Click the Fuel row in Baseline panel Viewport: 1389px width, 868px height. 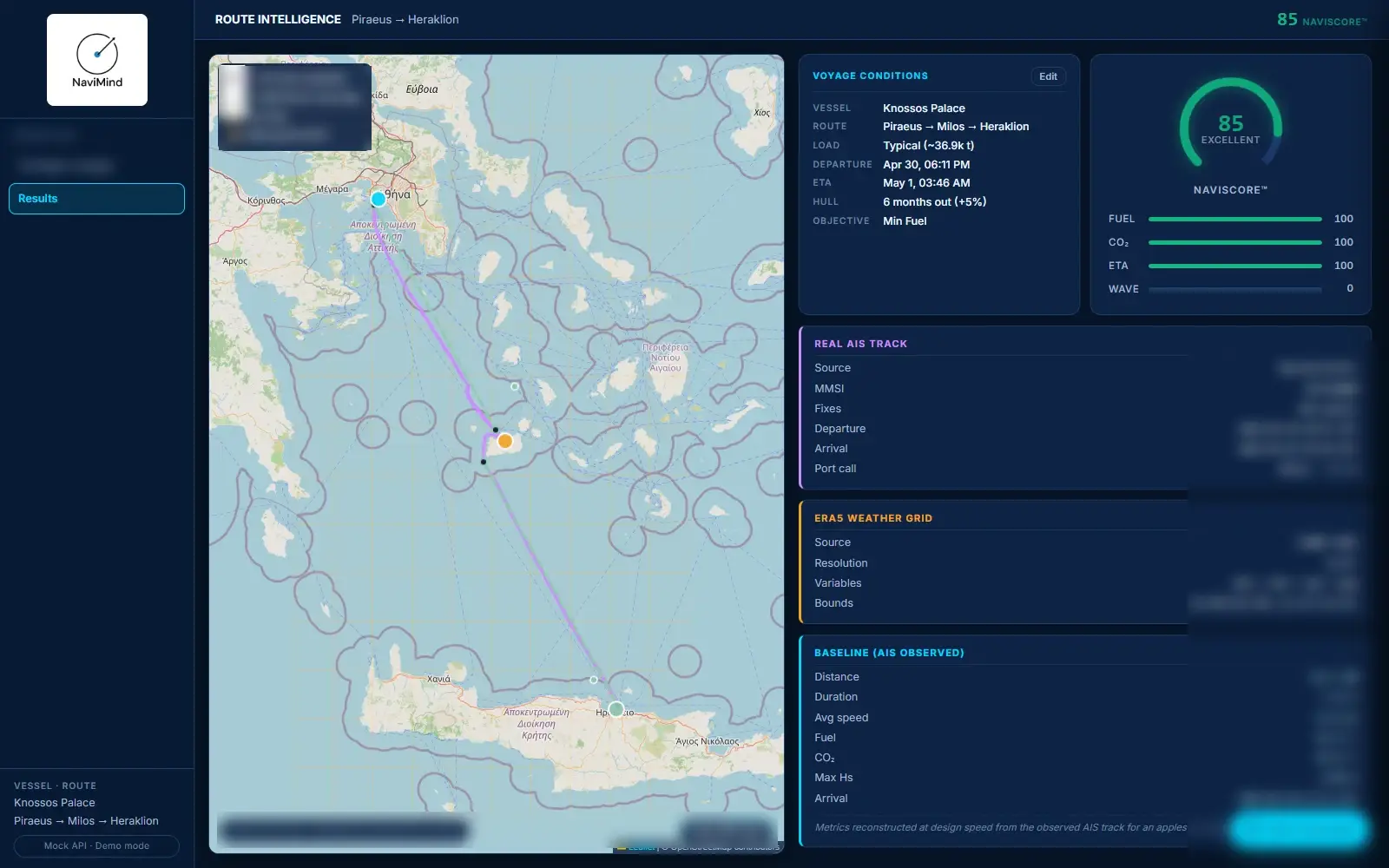(1084, 738)
